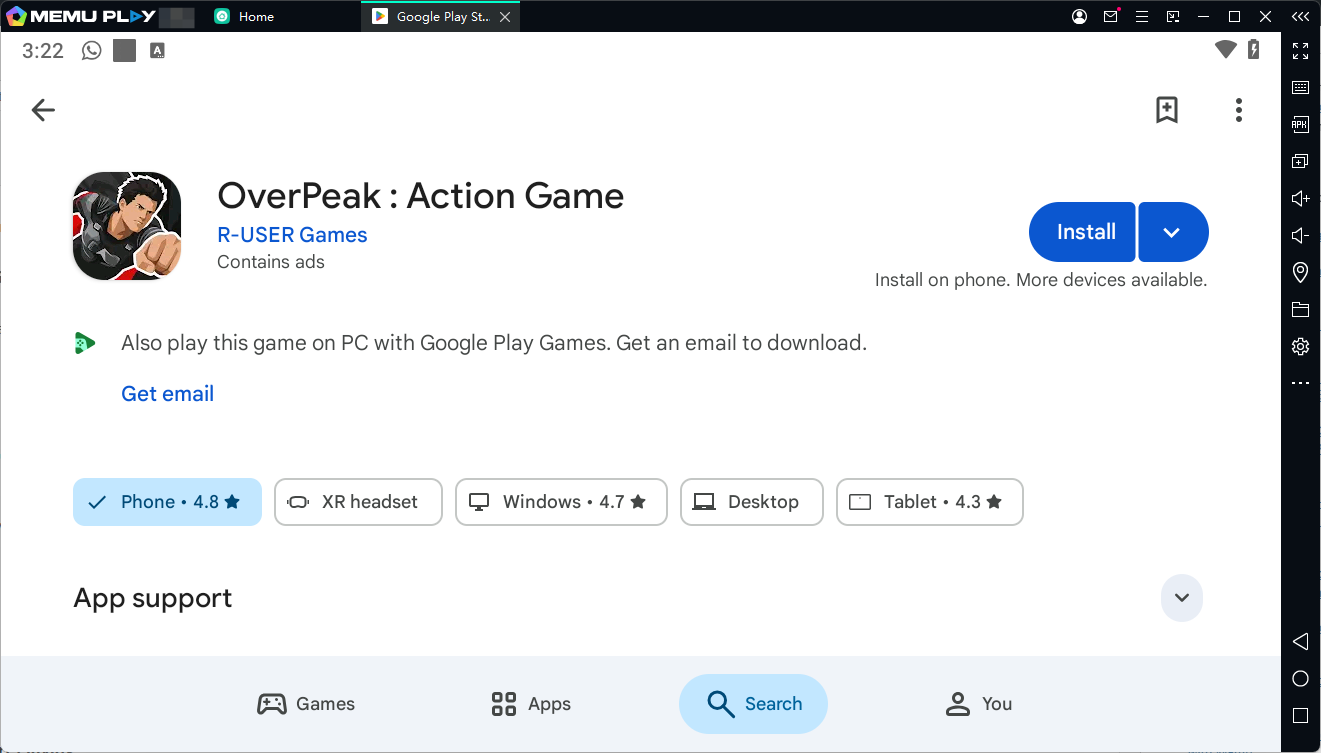The width and height of the screenshot is (1321, 753).
Task: Go to the You profile tab
Action: point(979,704)
